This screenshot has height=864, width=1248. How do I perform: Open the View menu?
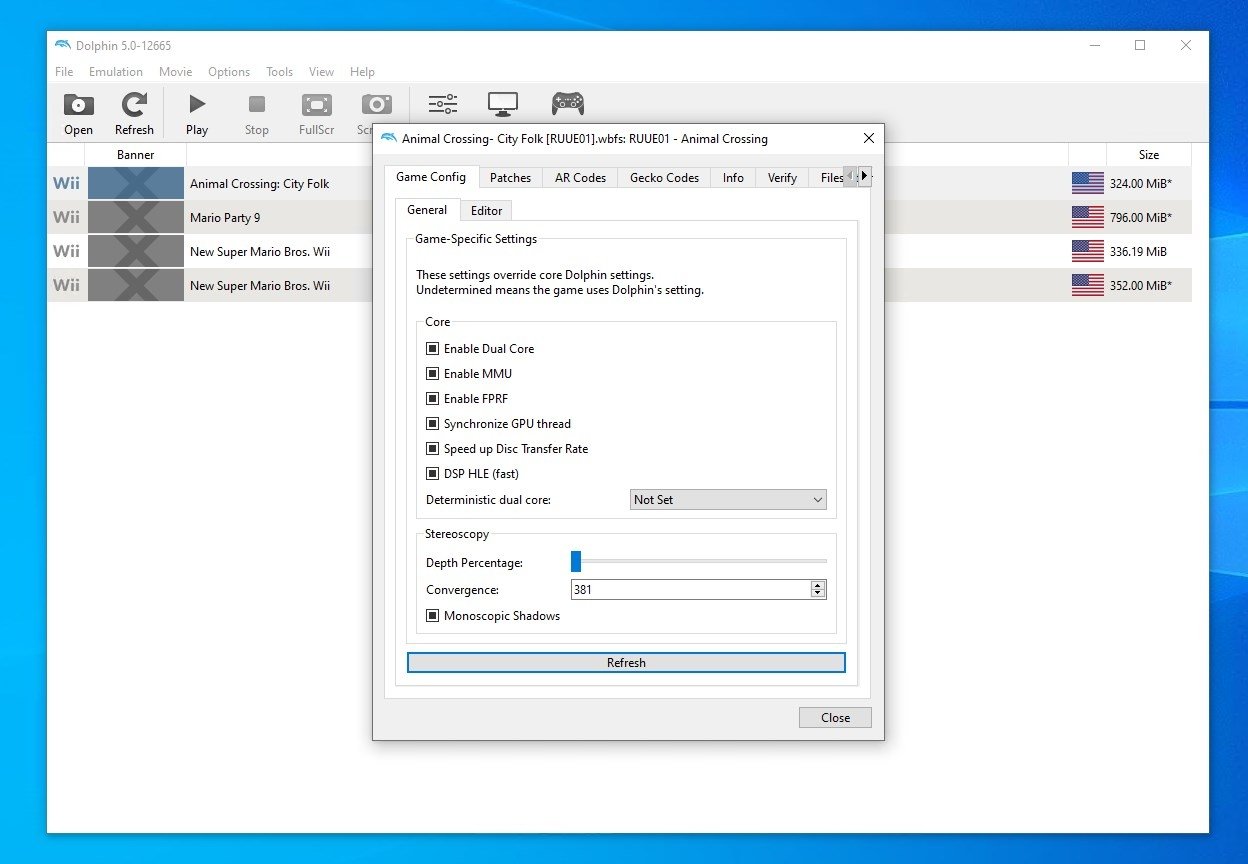point(321,72)
